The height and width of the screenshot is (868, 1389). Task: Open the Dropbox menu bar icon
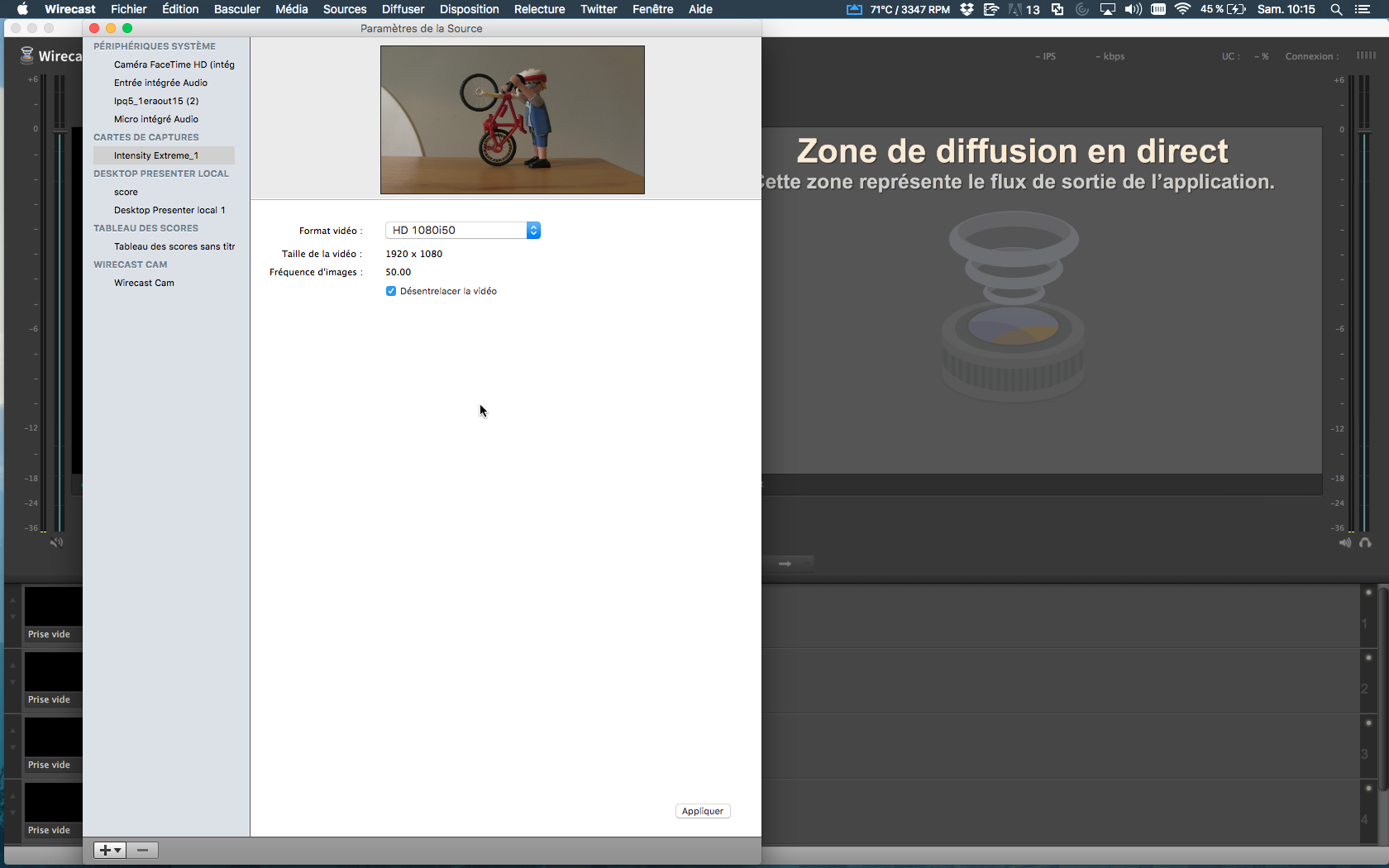[x=967, y=9]
